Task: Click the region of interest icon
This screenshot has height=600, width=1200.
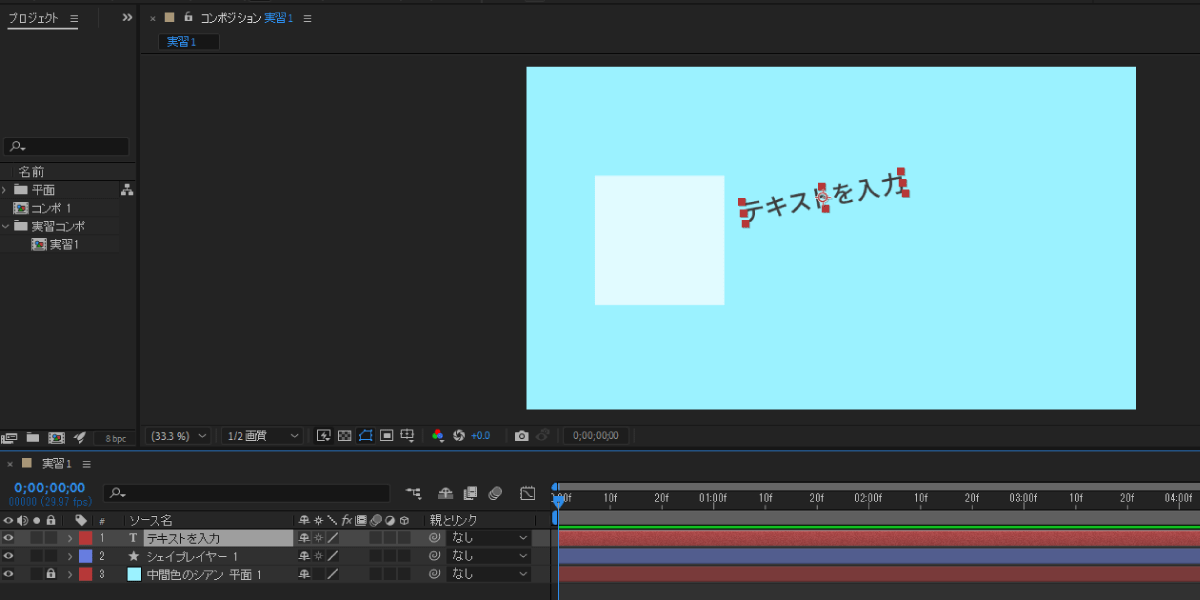Action: [386, 436]
